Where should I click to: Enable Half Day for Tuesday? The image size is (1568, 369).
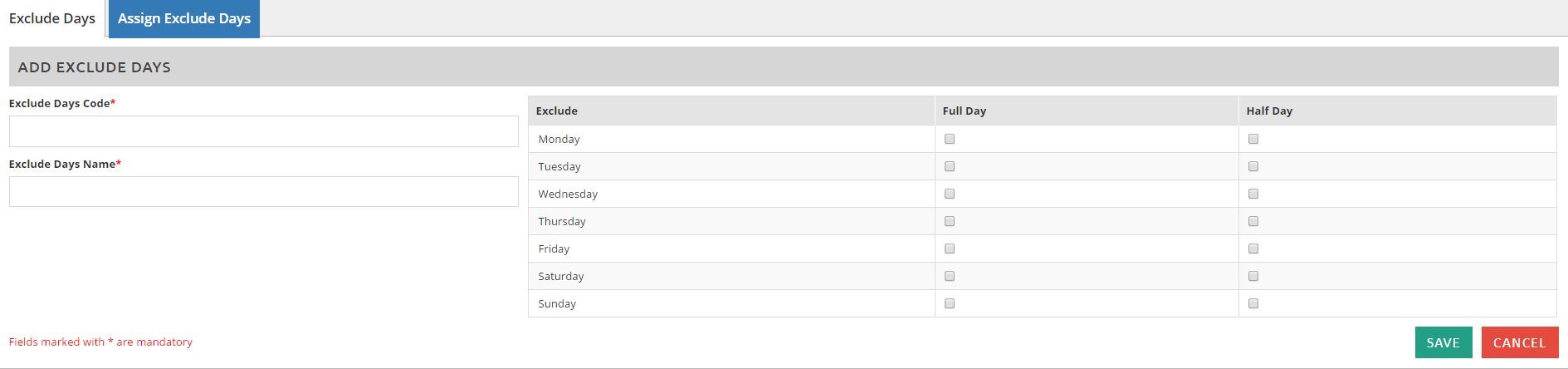point(1253,167)
